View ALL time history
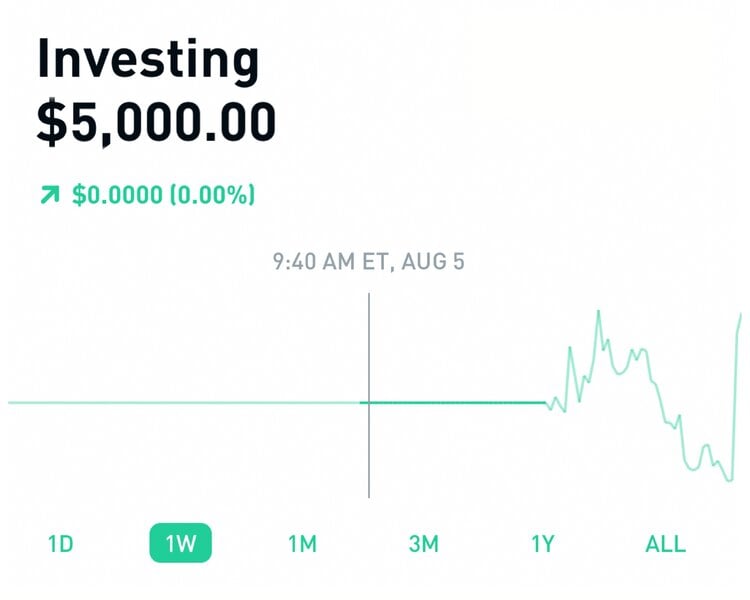The height and width of the screenshot is (600, 750). coord(665,544)
